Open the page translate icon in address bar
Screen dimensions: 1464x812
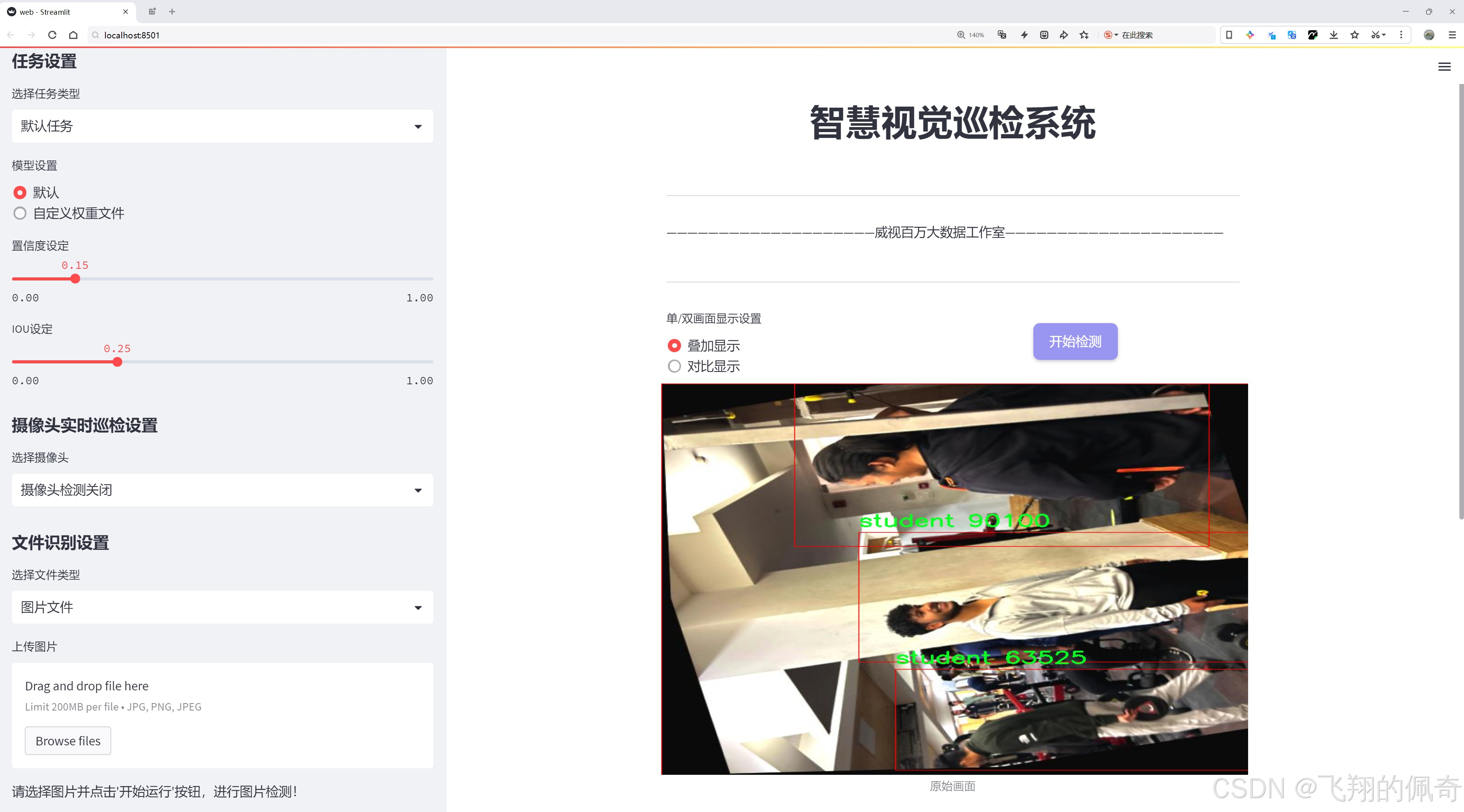click(x=1002, y=35)
